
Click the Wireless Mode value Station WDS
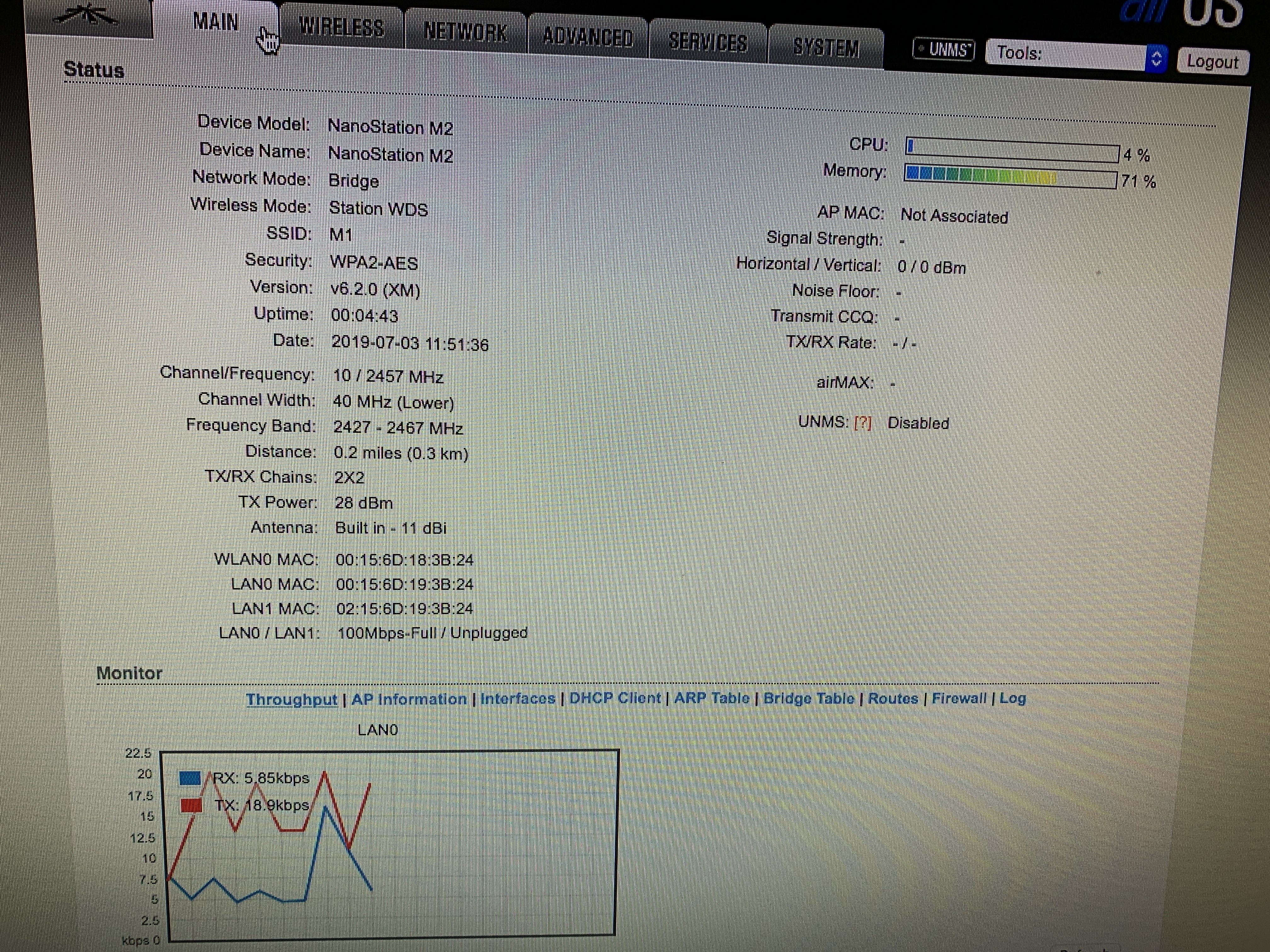378,208
